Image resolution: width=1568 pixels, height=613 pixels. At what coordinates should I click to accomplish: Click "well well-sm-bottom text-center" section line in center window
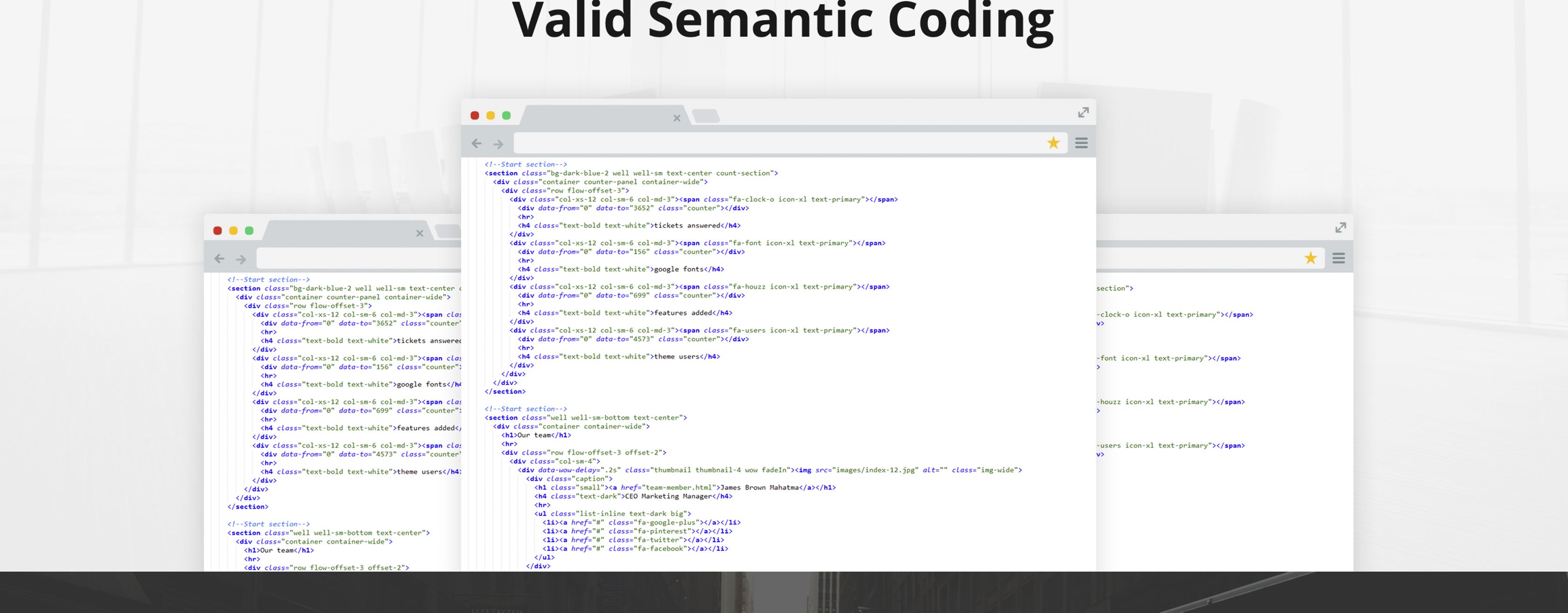point(586,417)
